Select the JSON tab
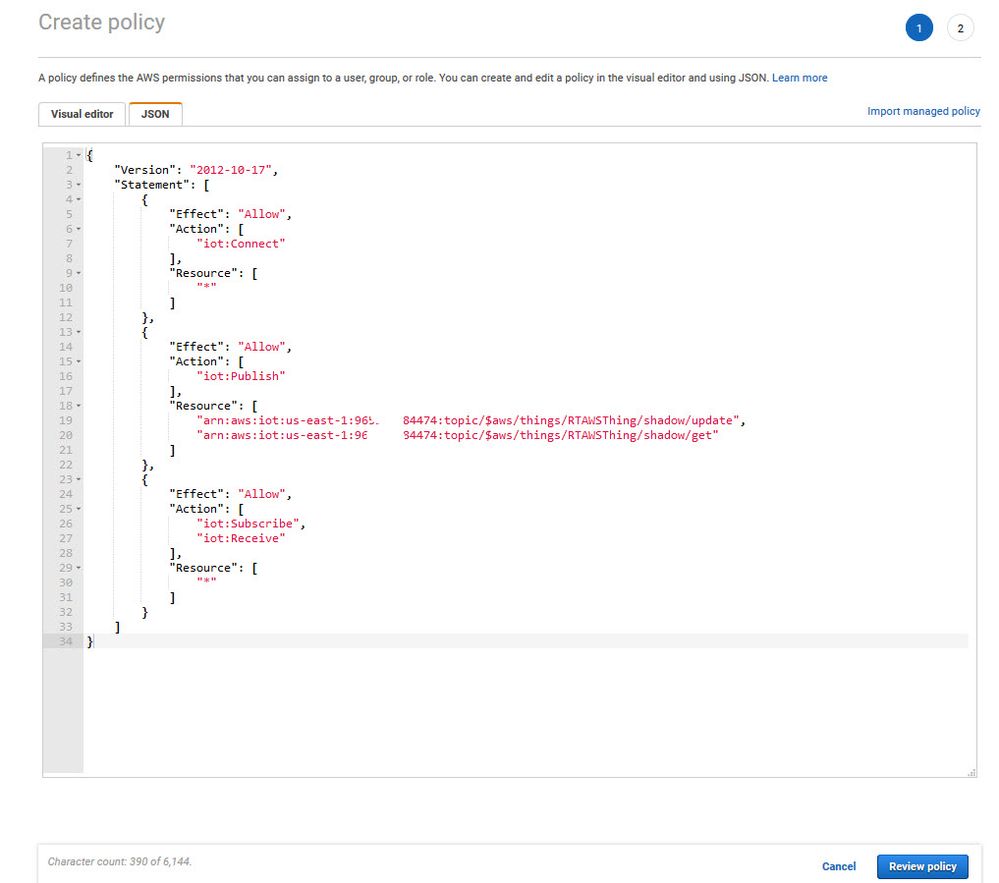 [155, 114]
